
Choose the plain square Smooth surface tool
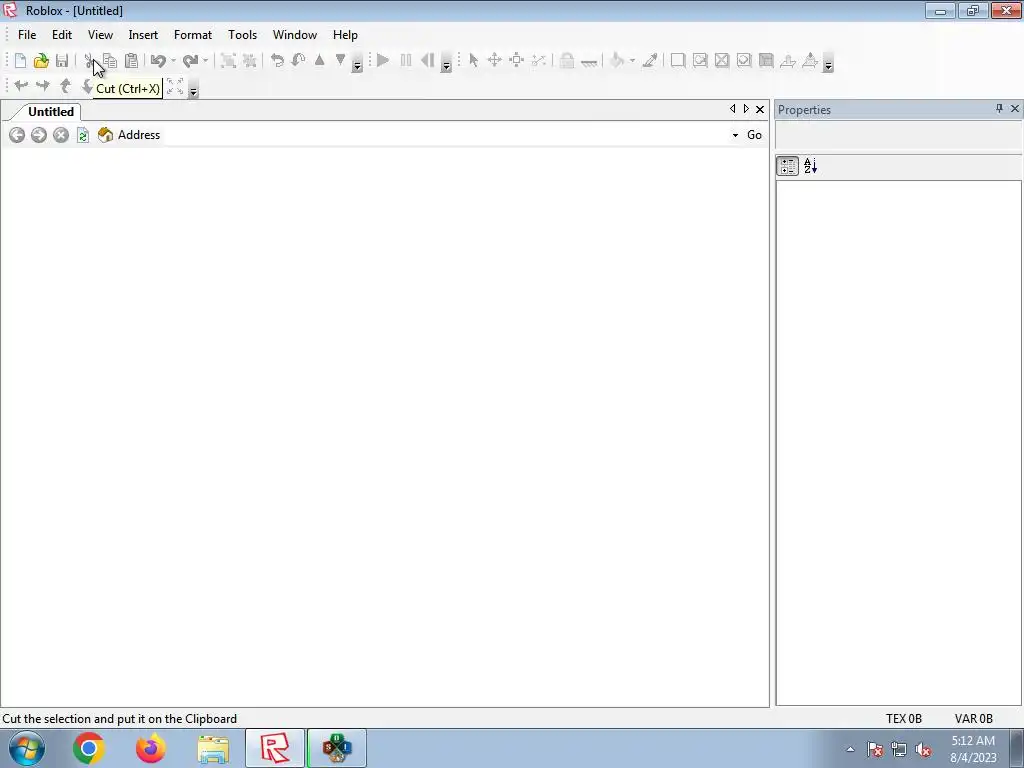tap(678, 61)
